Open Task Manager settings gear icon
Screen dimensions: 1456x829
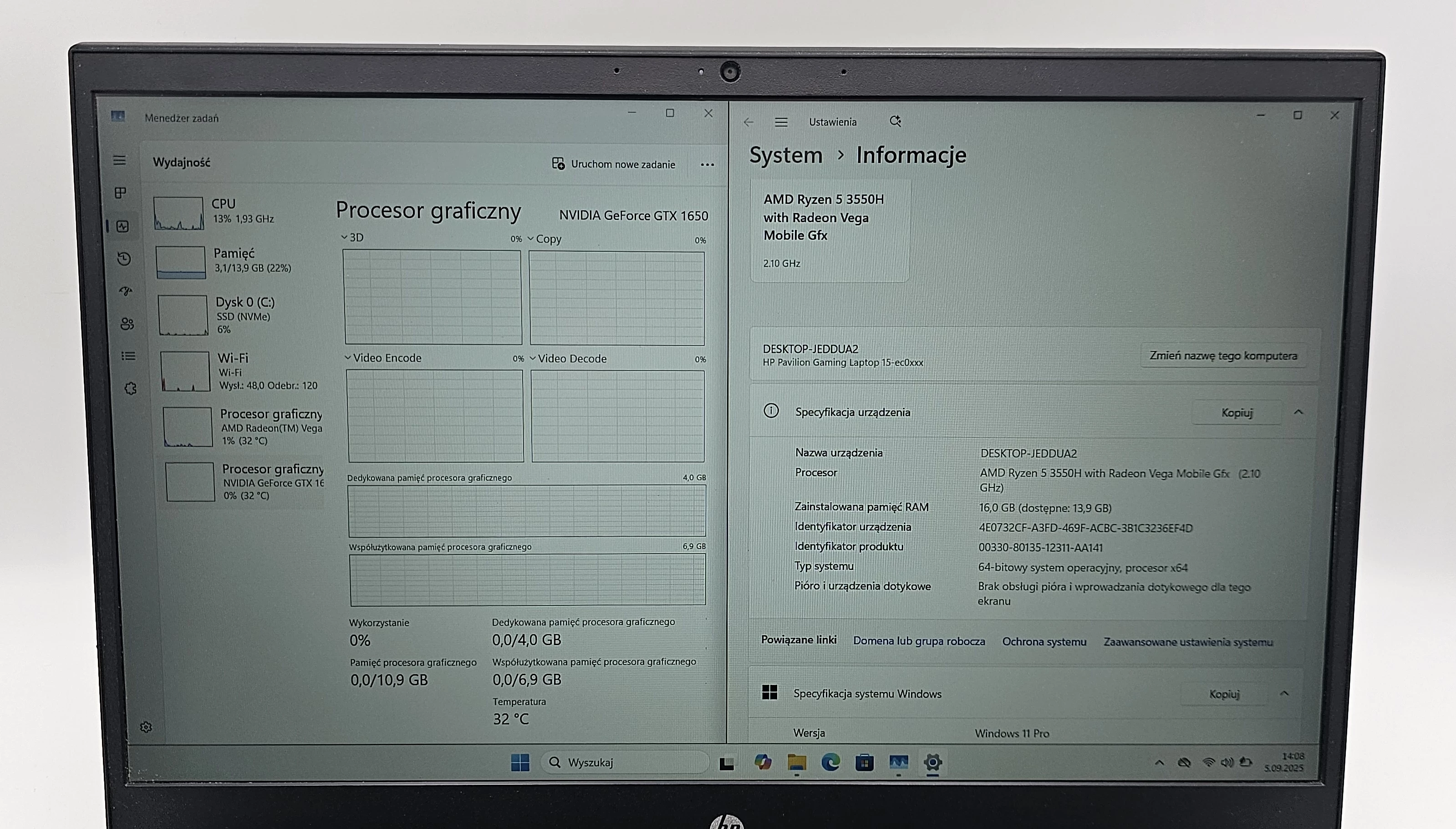146,727
